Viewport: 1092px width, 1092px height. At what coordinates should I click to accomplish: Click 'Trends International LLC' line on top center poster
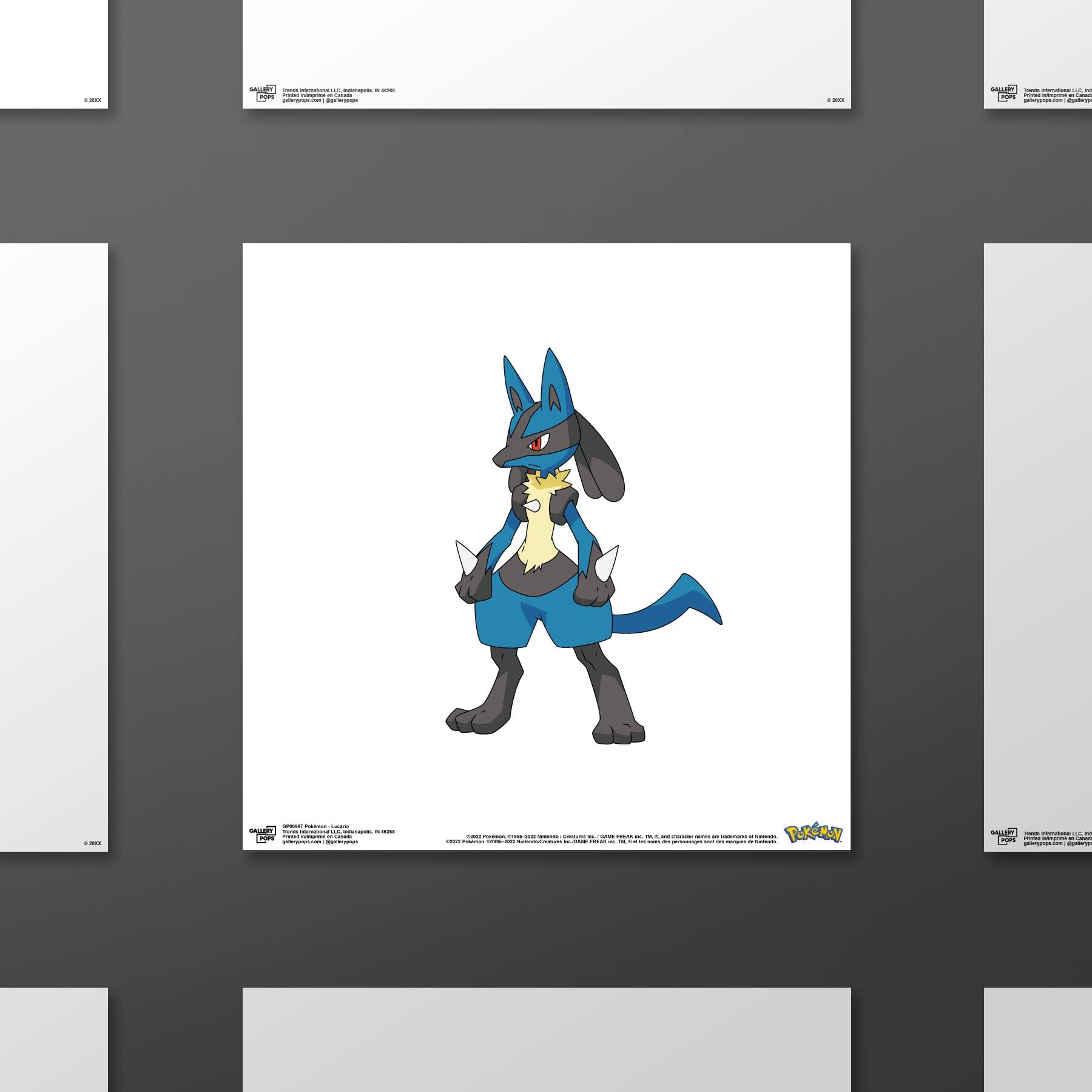[339, 90]
